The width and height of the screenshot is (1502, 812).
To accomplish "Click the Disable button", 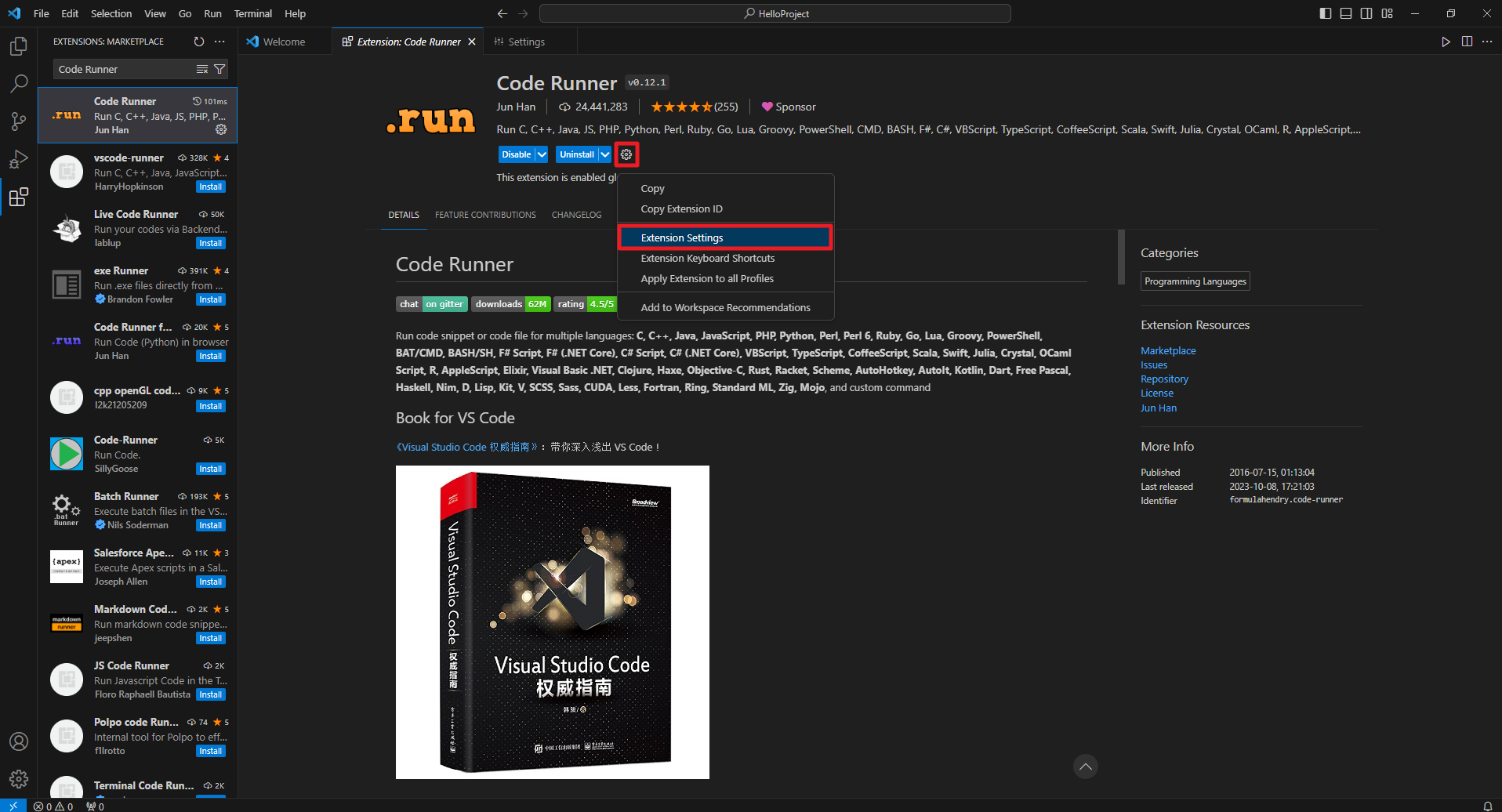I will 516,154.
